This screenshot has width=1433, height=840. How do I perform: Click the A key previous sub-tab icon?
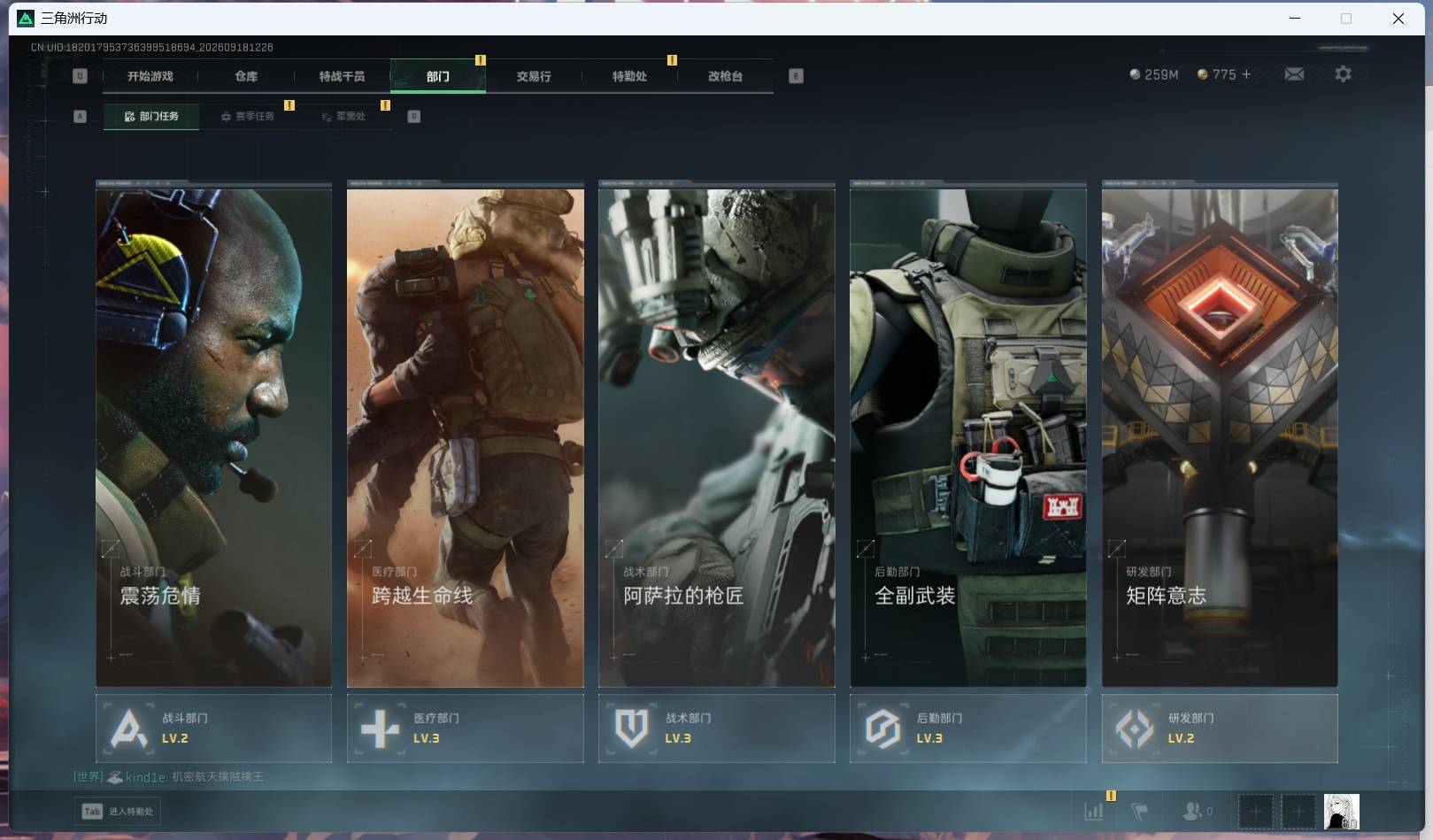click(80, 116)
